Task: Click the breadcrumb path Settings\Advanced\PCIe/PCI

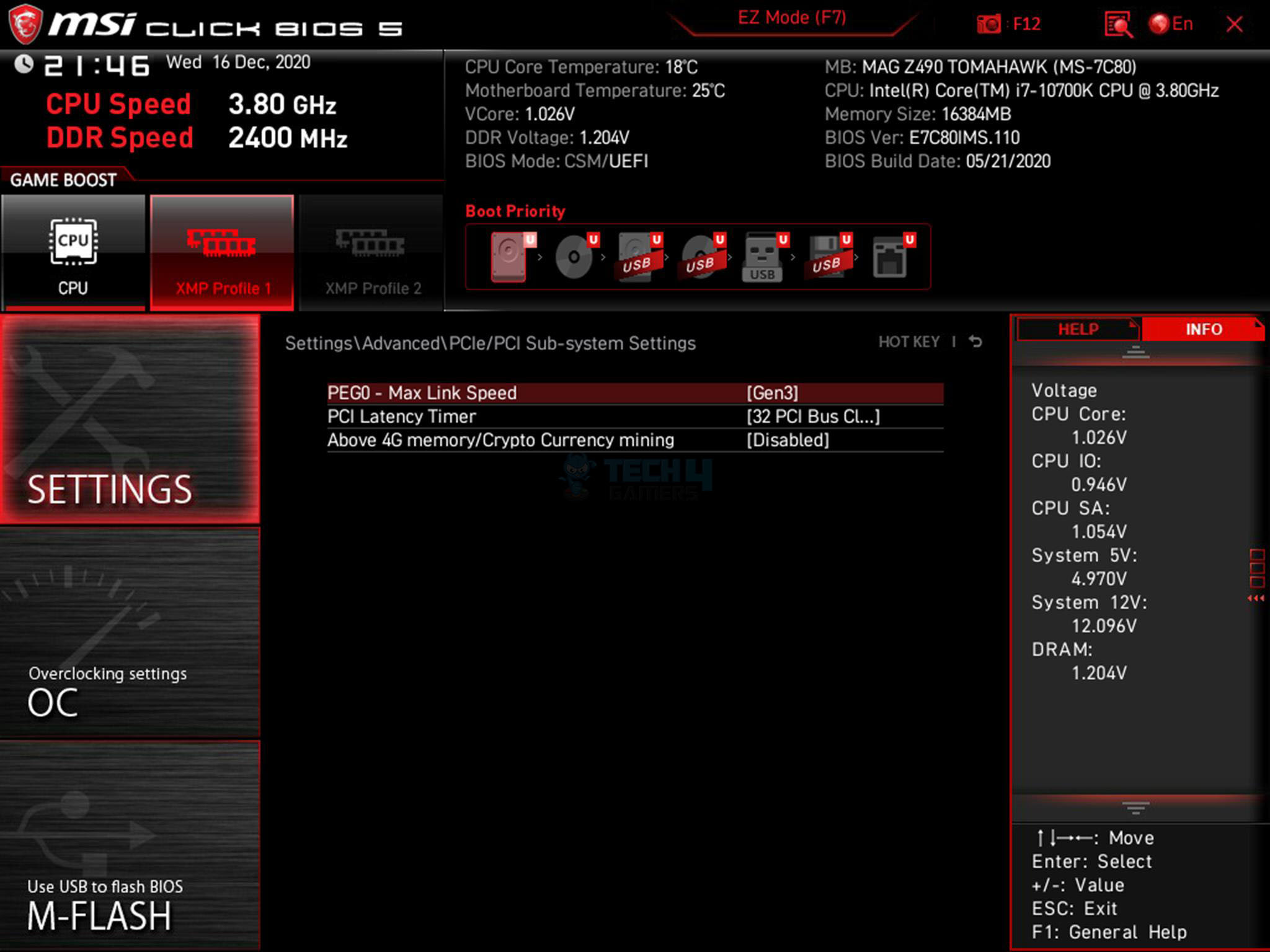Action: tap(490, 343)
